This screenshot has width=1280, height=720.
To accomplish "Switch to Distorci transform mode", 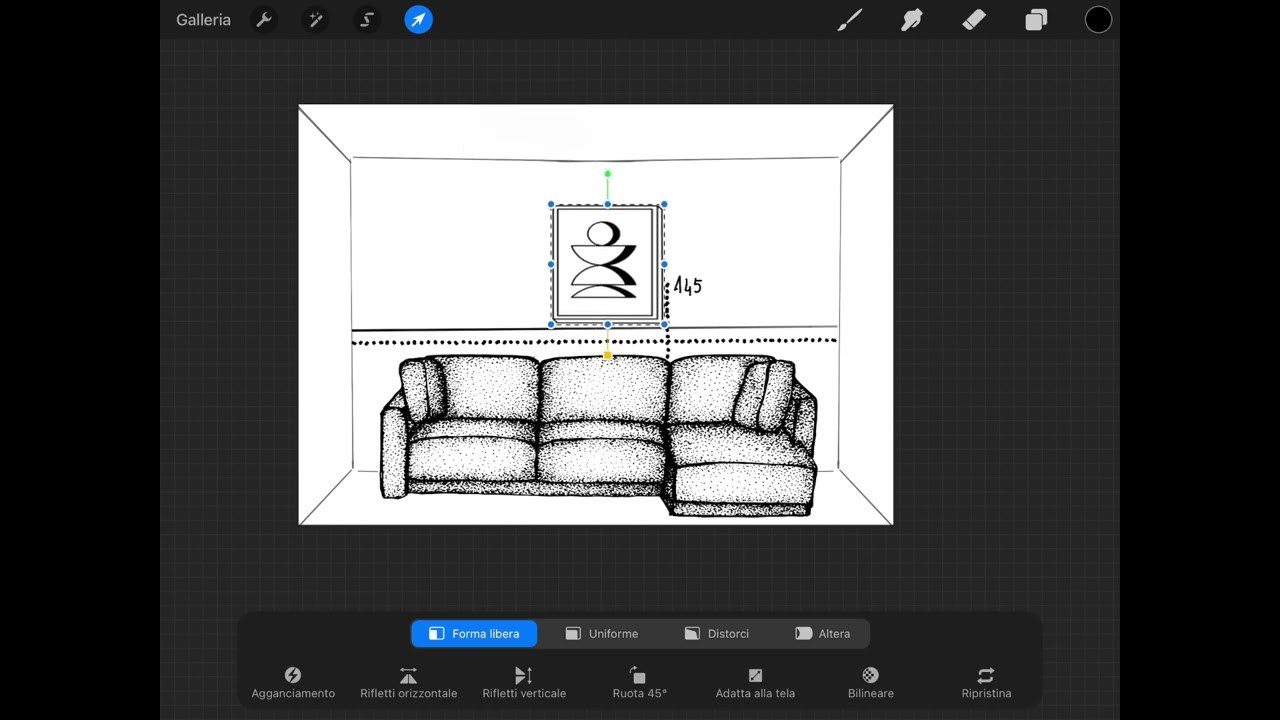I will [717, 634].
